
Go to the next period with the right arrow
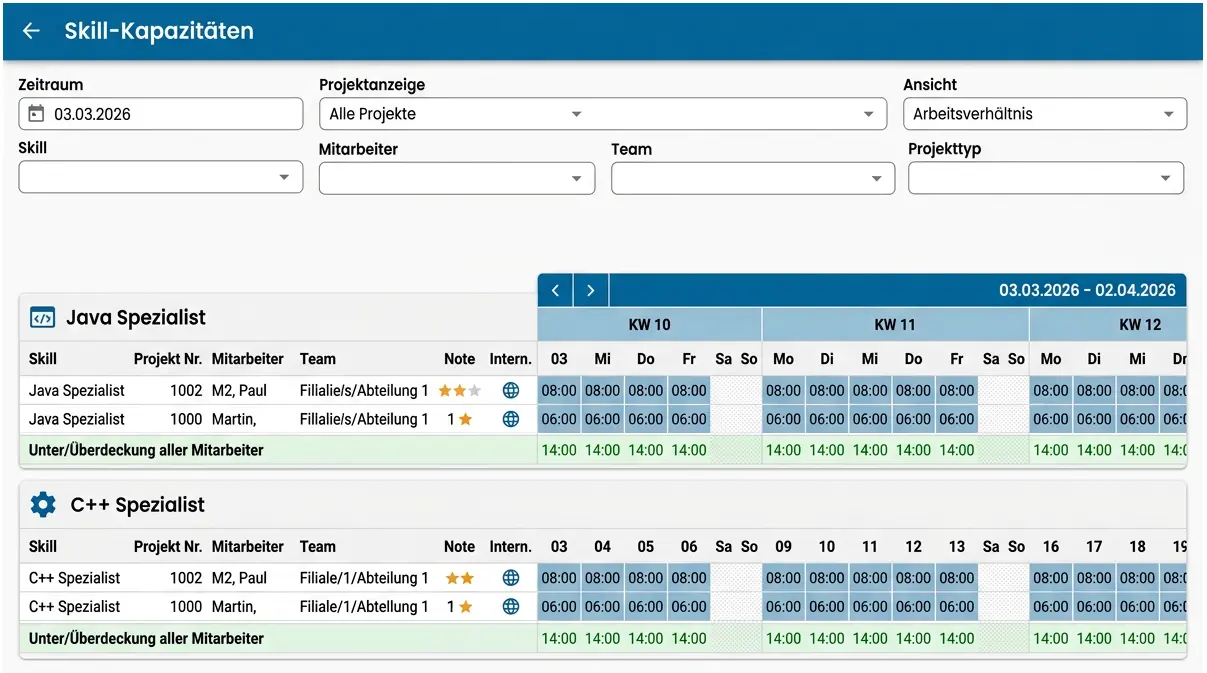(x=590, y=290)
